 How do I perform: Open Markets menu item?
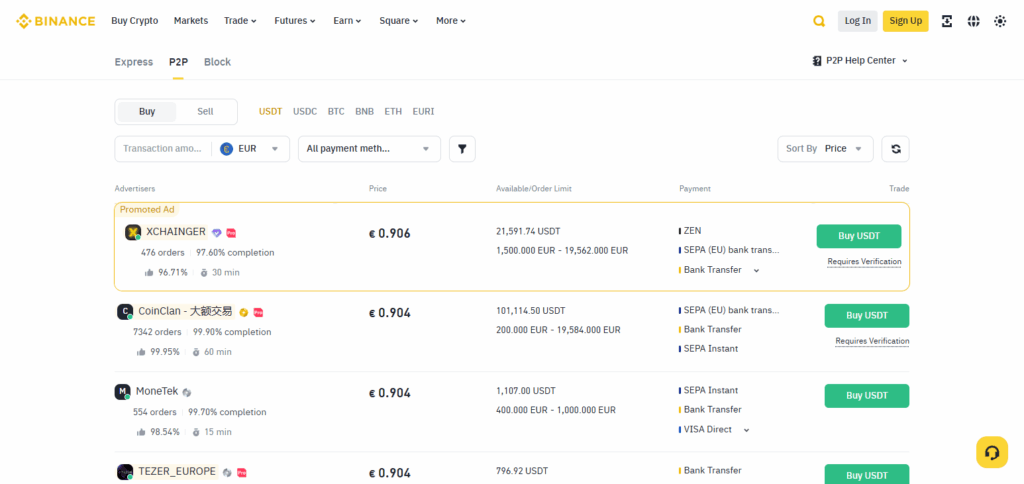191,21
